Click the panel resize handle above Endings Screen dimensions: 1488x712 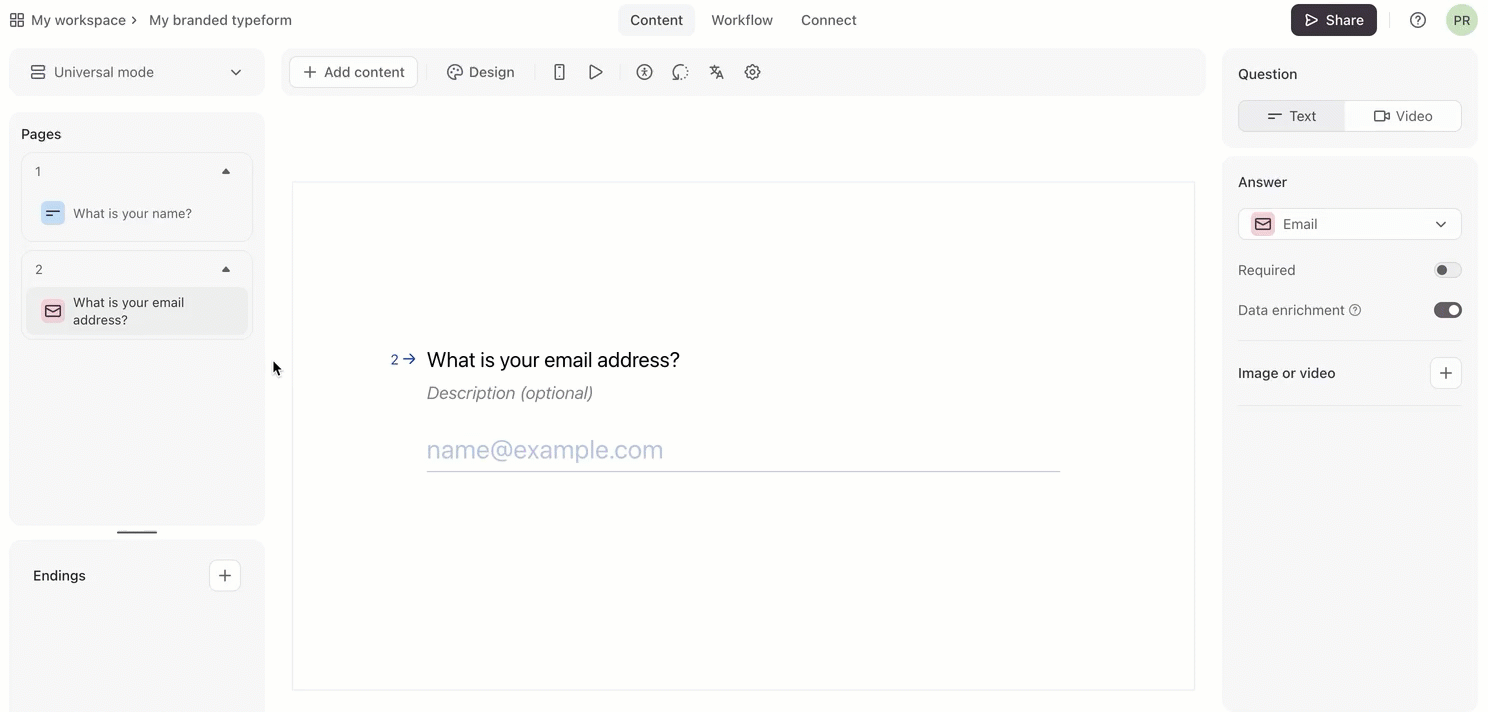pos(137,532)
